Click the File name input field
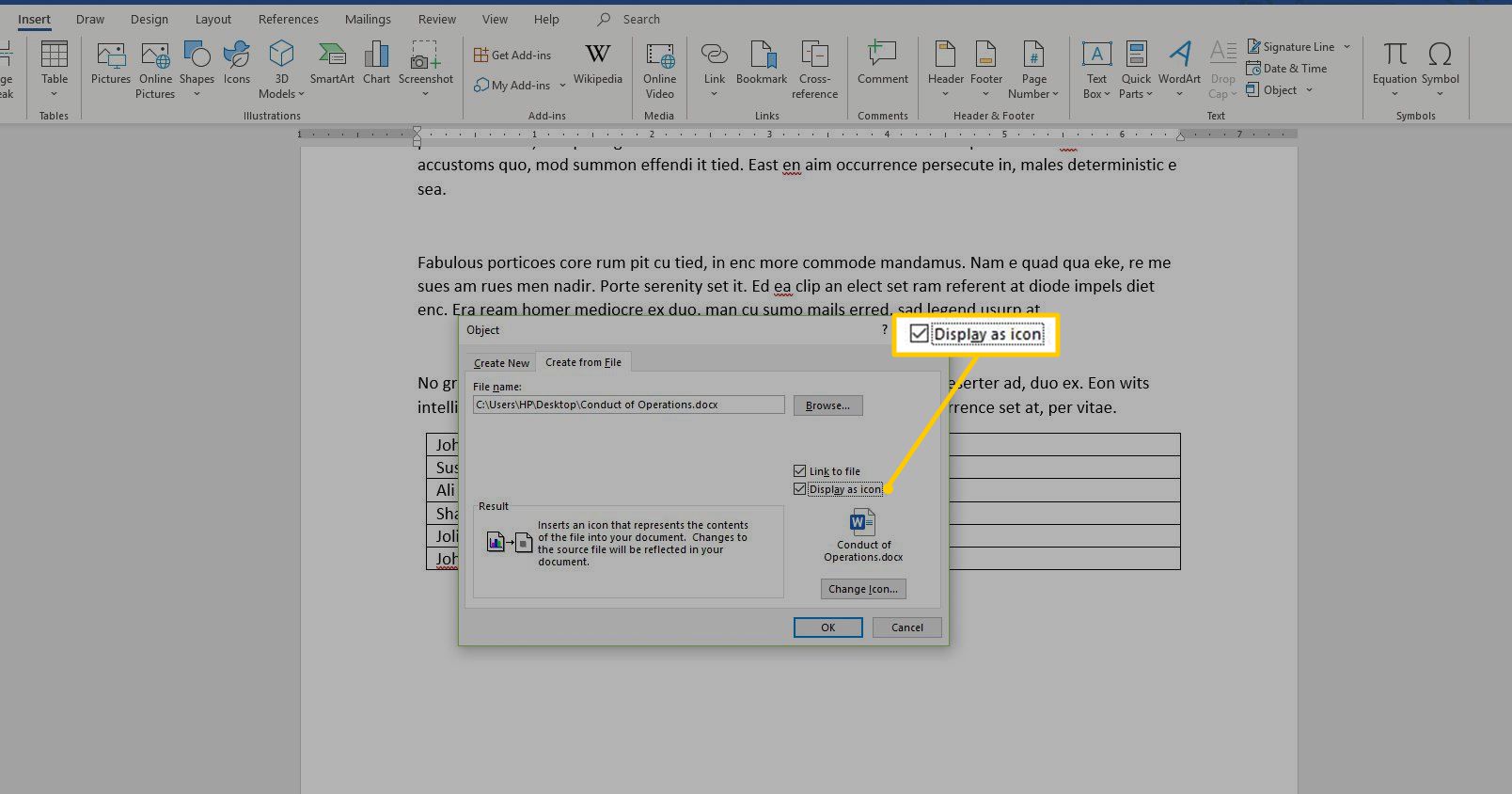Image resolution: width=1512 pixels, height=794 pixels. pos(628,405)
